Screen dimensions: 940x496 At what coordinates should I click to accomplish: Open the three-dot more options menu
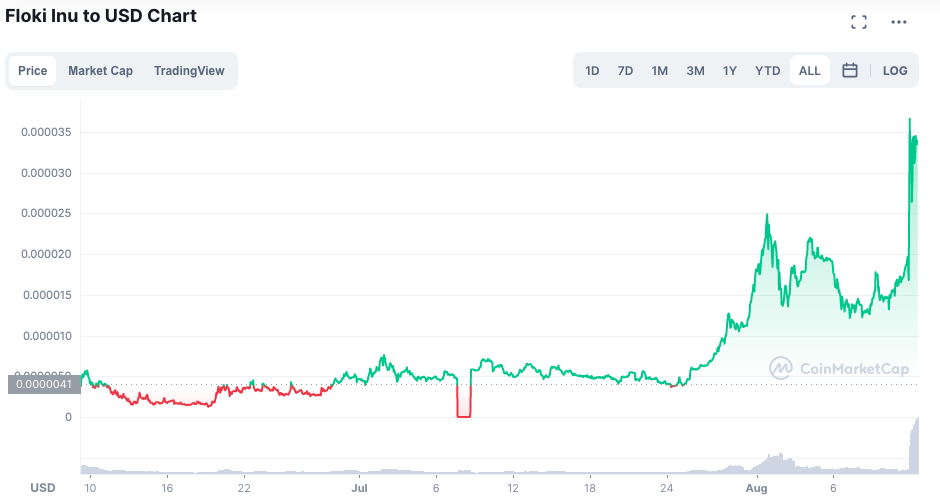tap(899, 22)
